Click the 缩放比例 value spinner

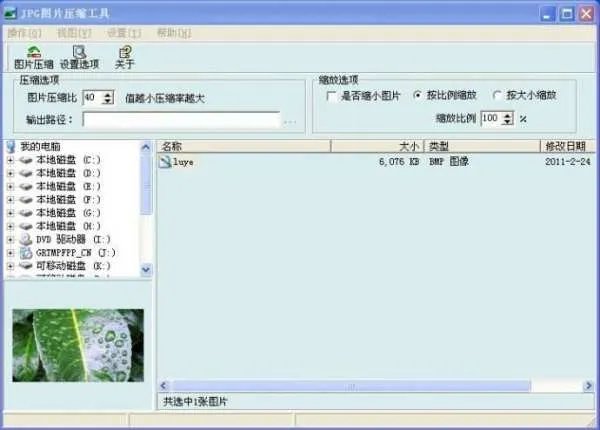coord(507,118)
